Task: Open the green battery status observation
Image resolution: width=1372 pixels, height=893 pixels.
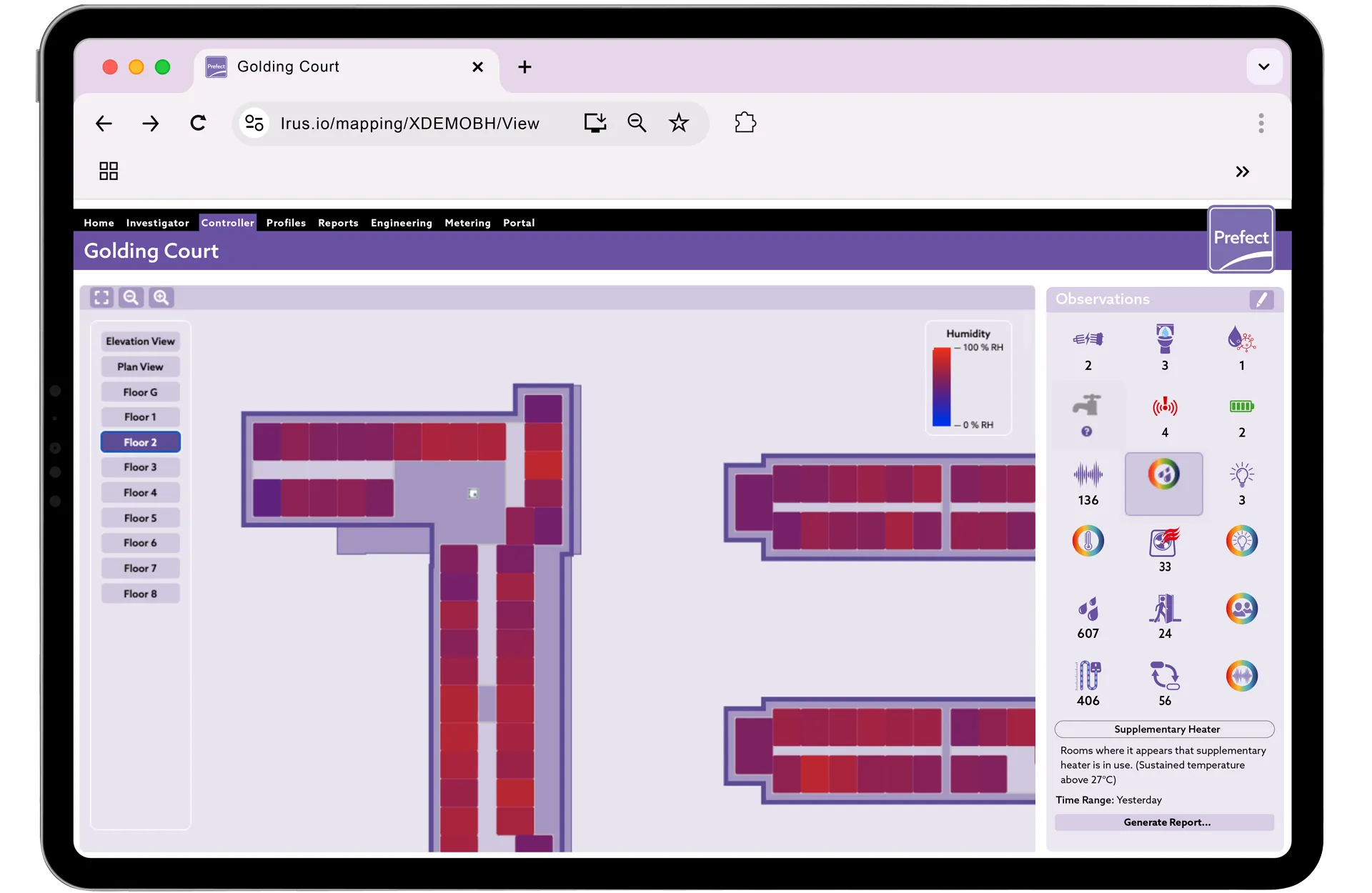Action: tap(1241, 406)
